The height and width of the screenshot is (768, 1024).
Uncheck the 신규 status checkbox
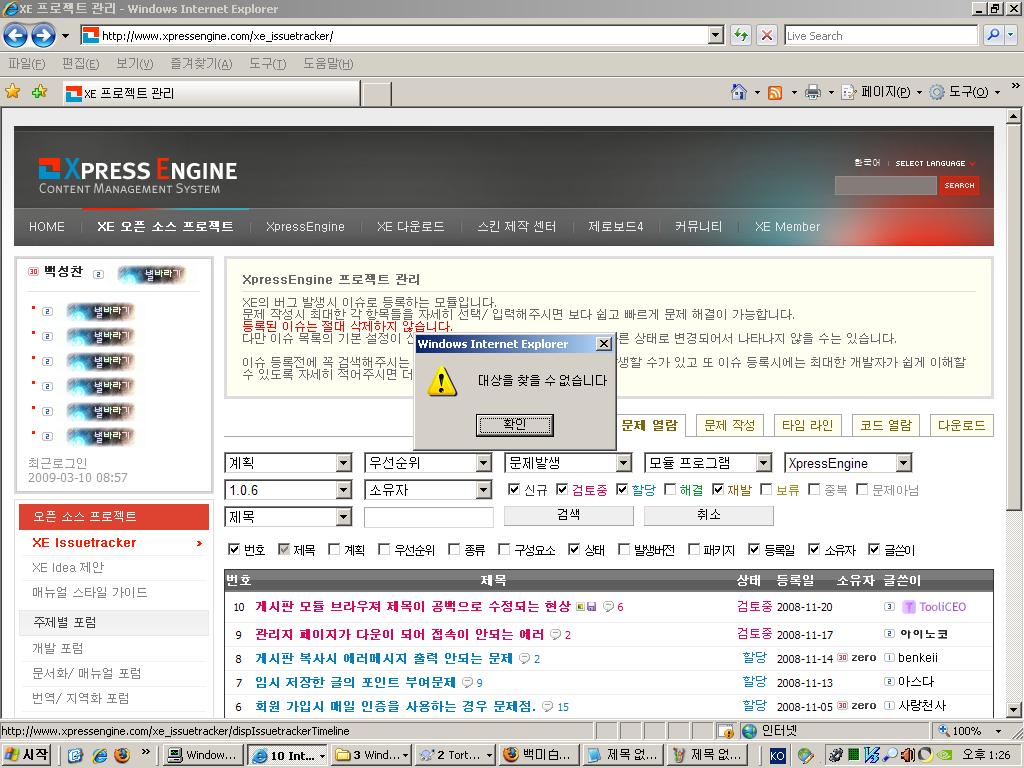coord(514,489)
